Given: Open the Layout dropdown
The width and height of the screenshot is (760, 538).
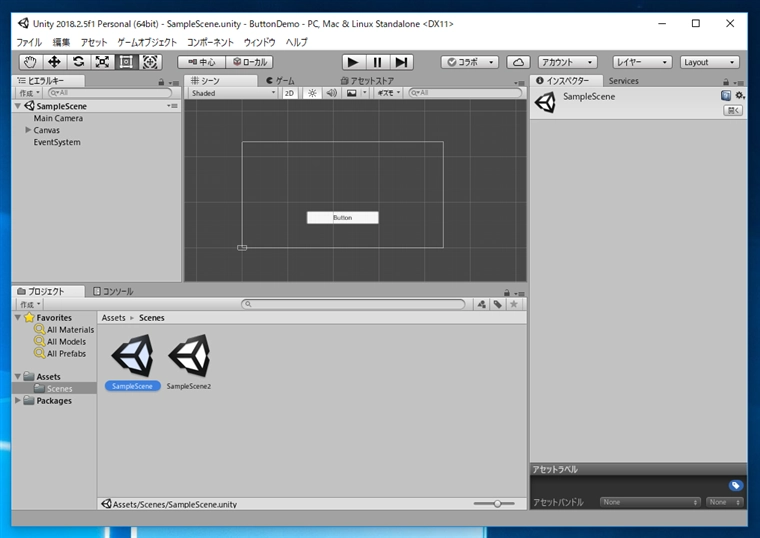Looking at the screenshot, I should [709, 62].
